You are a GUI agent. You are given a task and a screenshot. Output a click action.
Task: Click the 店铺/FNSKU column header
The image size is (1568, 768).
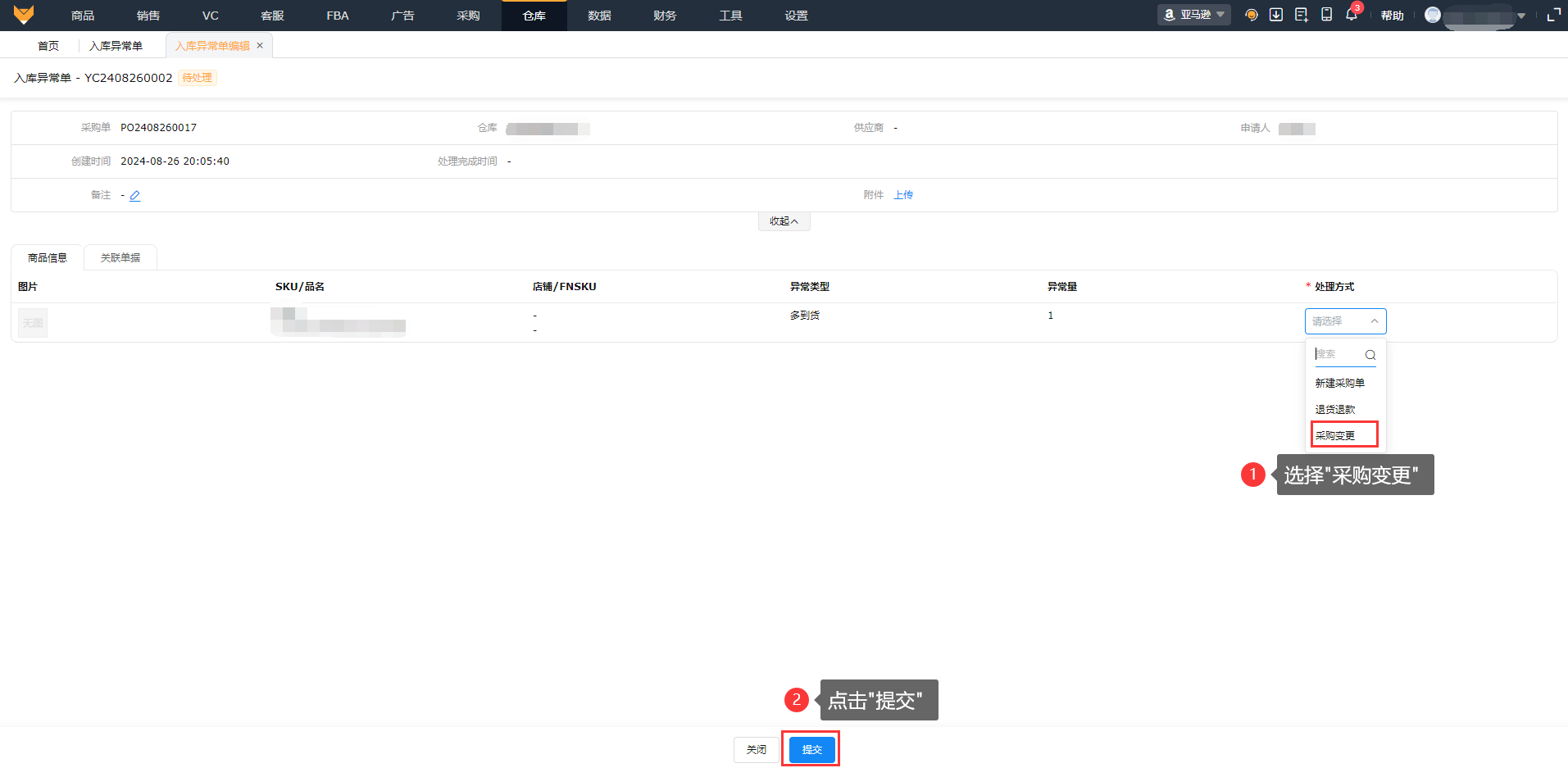[565, 287]
